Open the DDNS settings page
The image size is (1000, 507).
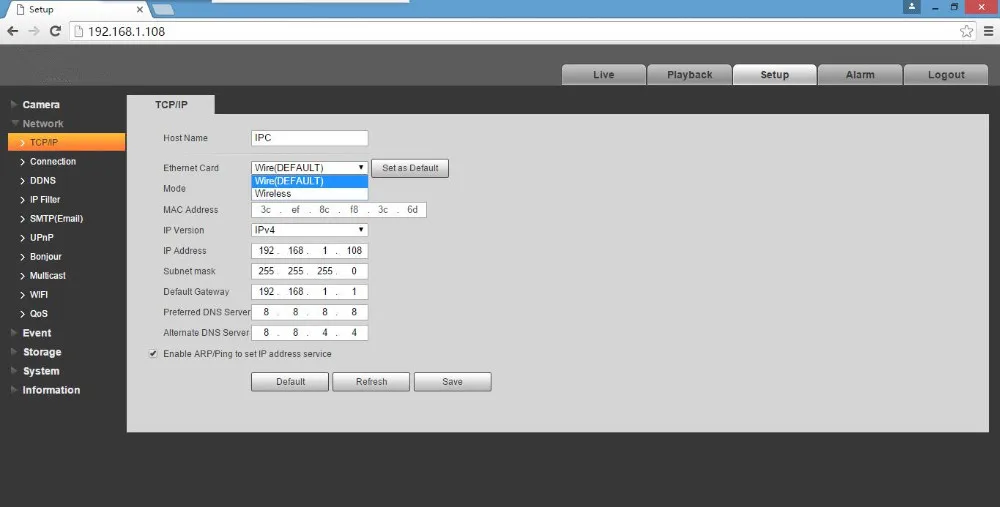[43, 180]
